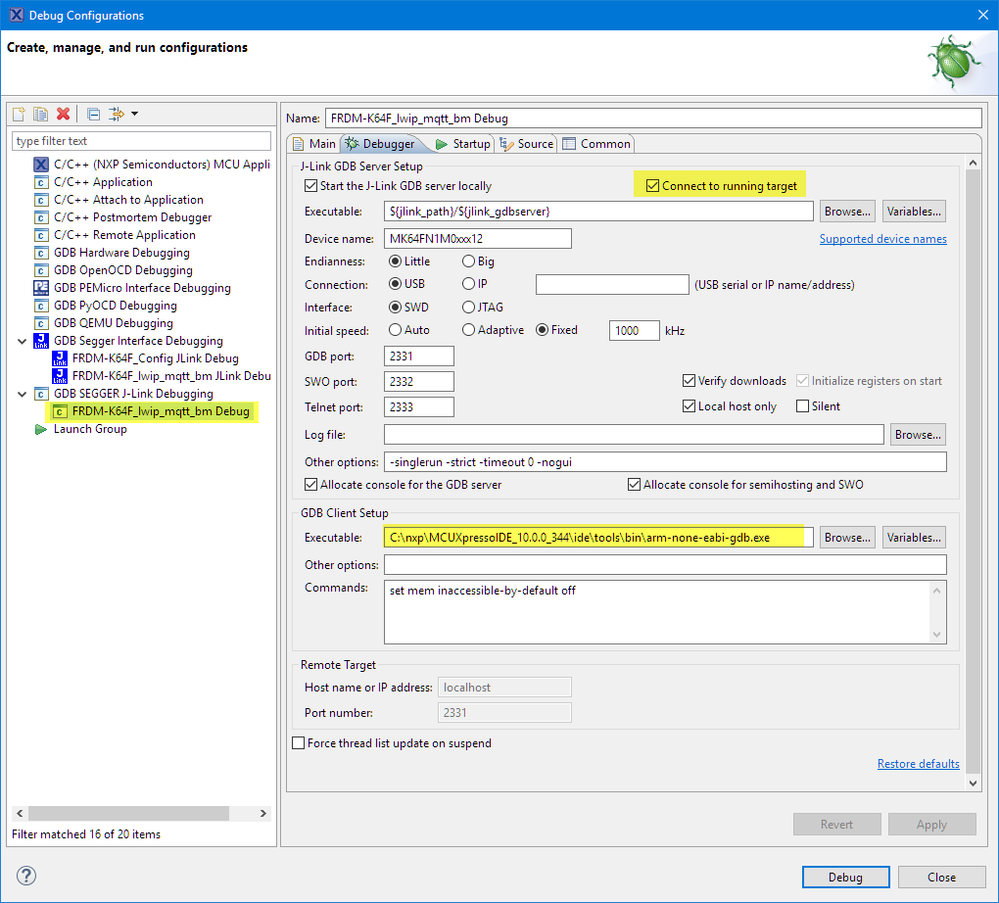This screenshot has width=999, height=903.
Task: Open FRDM-K64F_lwip_mqtt_bm JLink Debug configuration
Action: [171, 376]
